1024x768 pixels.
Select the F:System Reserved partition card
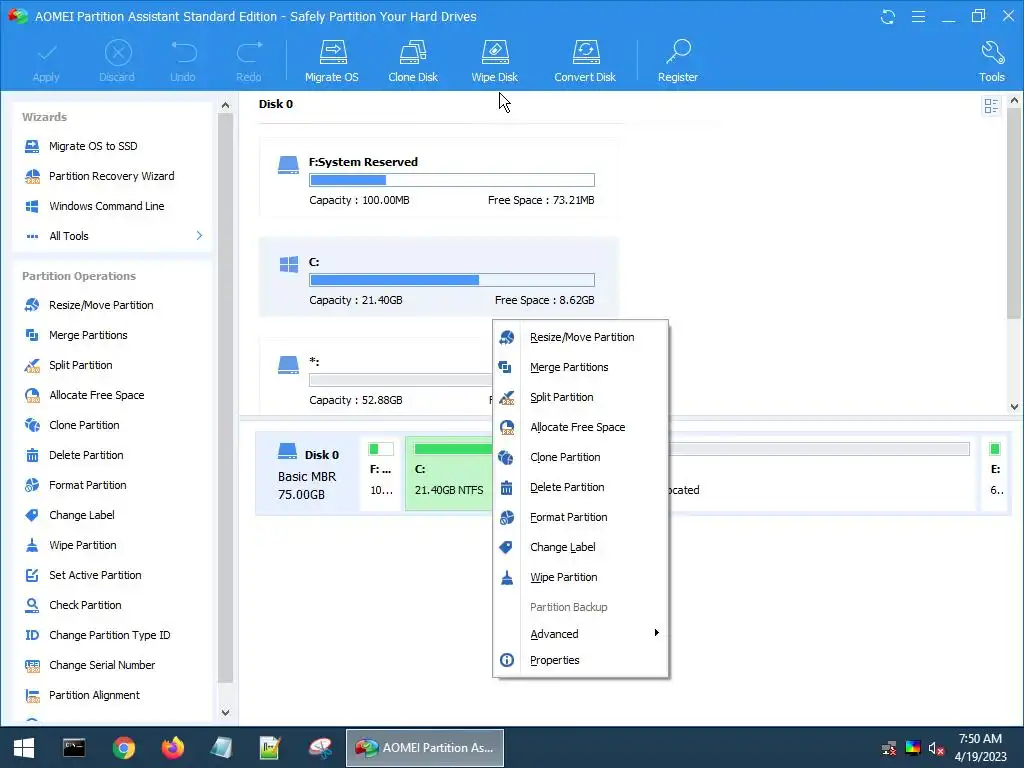(438, 178)
